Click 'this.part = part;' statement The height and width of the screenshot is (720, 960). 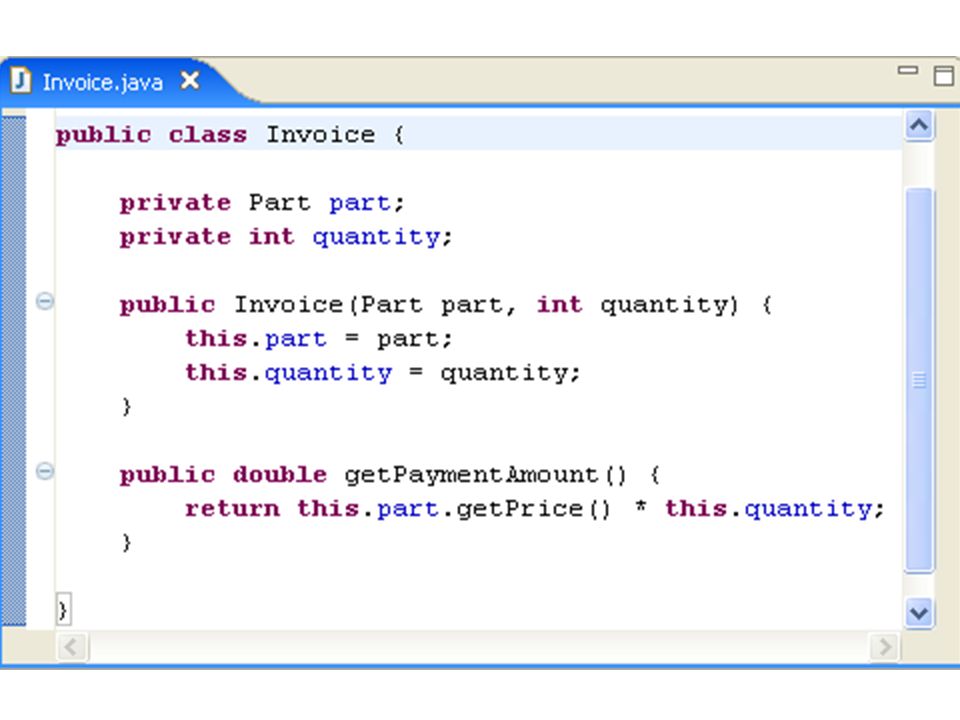[x=319, y=339]
